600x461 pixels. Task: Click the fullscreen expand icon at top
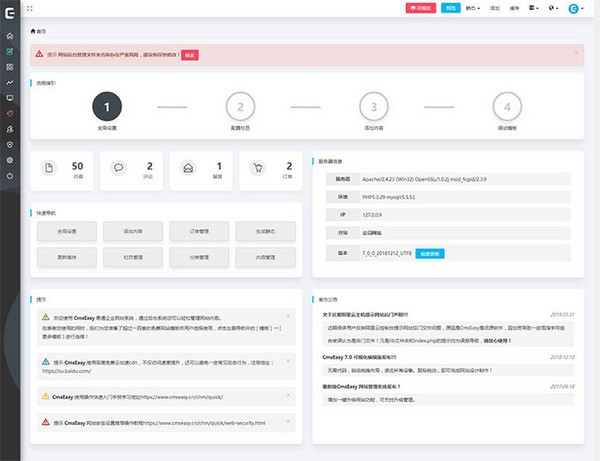(x=43, y=9)
